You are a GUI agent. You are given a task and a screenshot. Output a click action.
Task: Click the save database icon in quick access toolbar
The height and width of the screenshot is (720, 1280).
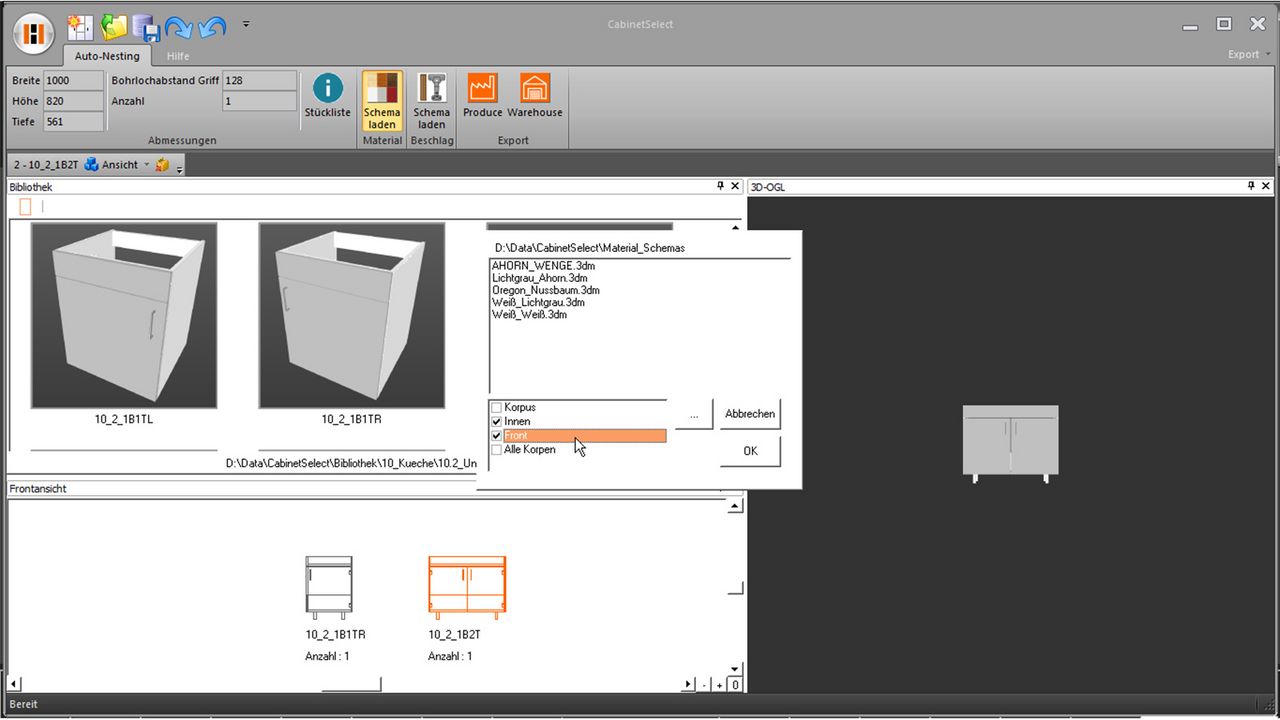(147, 27)
